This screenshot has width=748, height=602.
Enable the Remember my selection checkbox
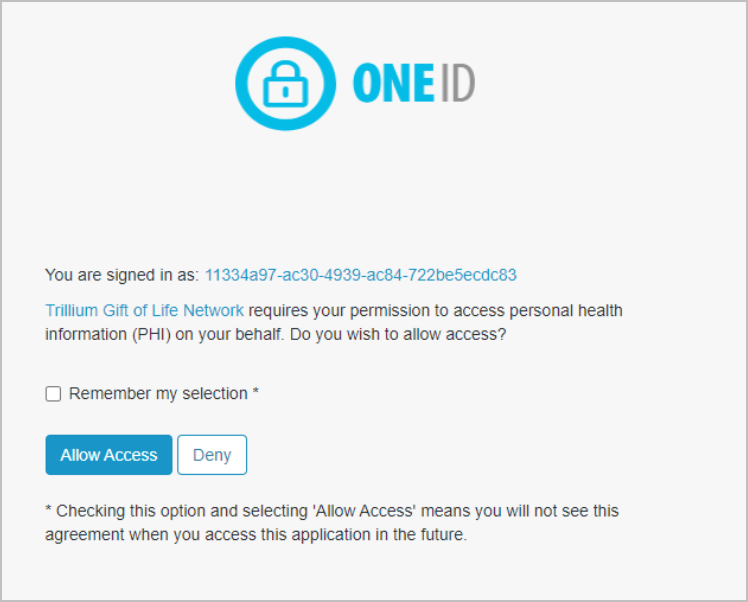click(53, 394)
